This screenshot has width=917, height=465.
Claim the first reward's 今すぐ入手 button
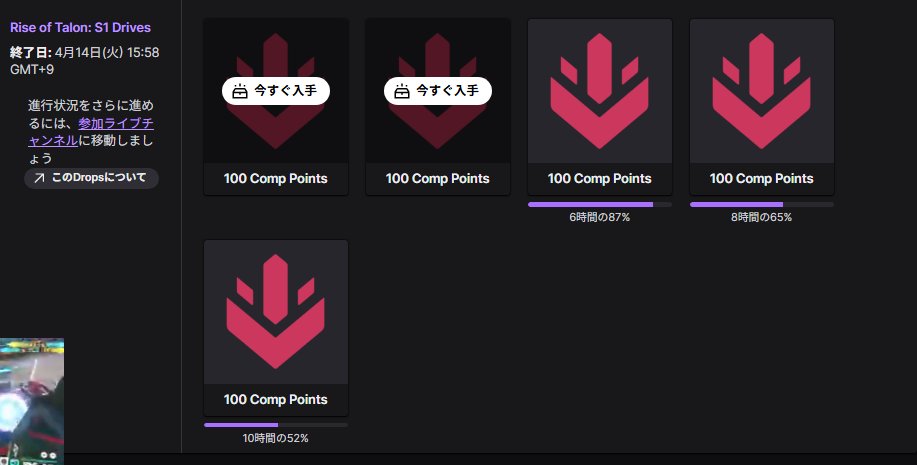tap(275, 91)
